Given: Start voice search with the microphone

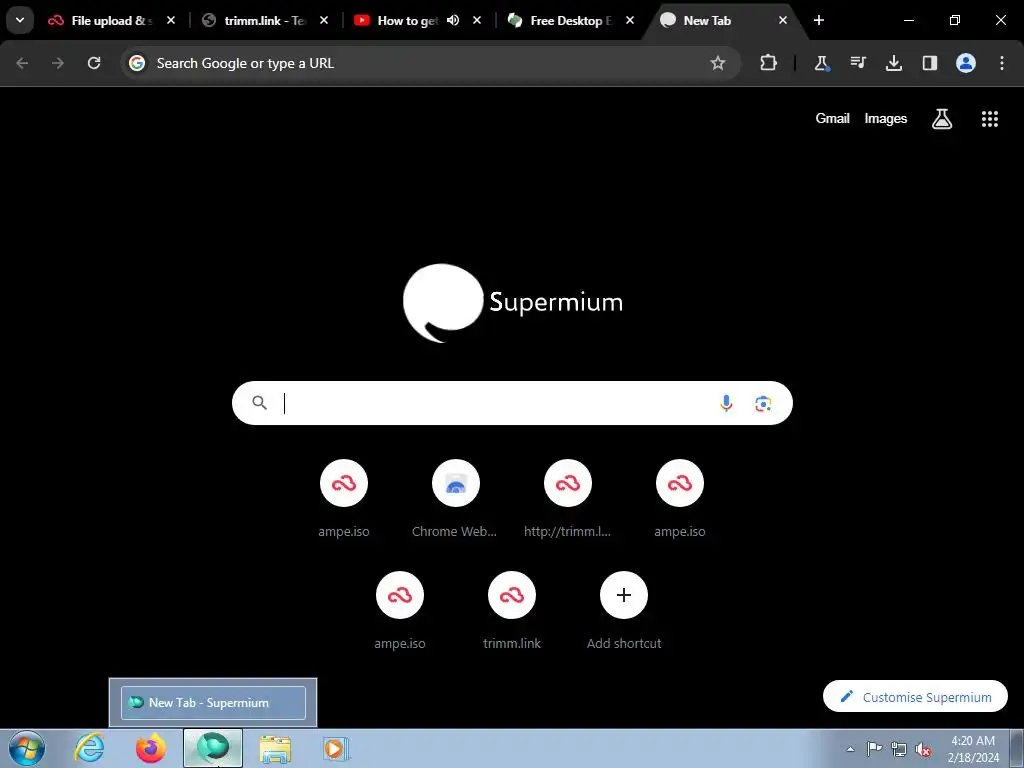Looking at the screenshot, I should tap(726, 403).
